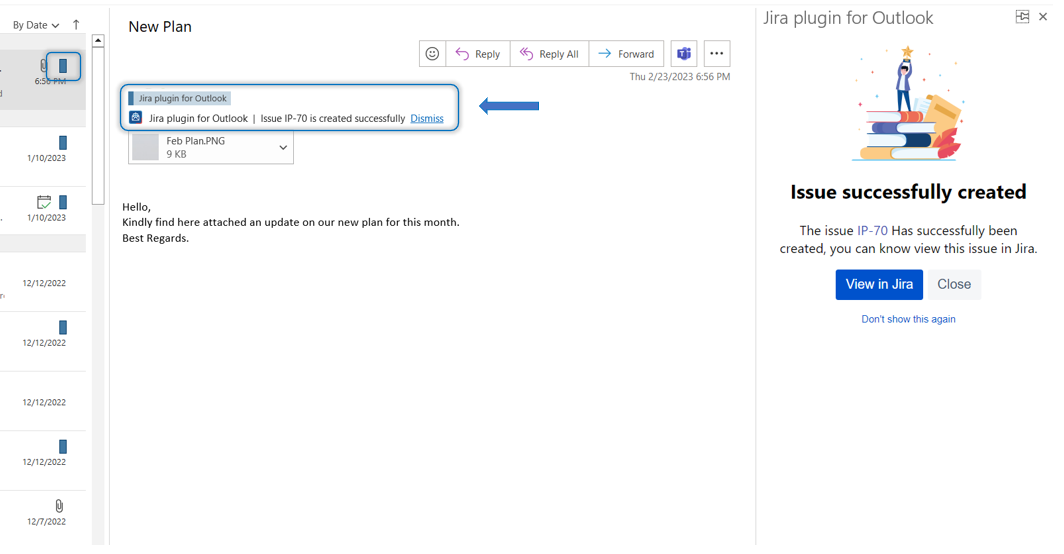Click the message list scrollbar up arrow
The height and width of the screenshot is (554, 1064).
tap(98, 41)
